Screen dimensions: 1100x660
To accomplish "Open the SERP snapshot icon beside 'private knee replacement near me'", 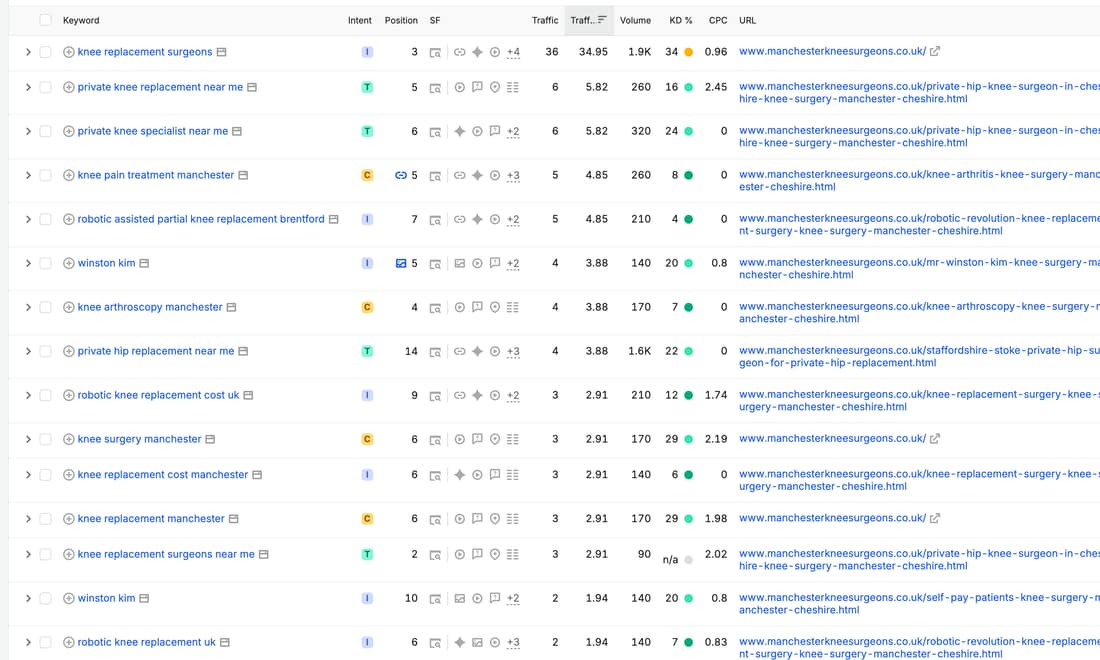I will click(252, 88).
